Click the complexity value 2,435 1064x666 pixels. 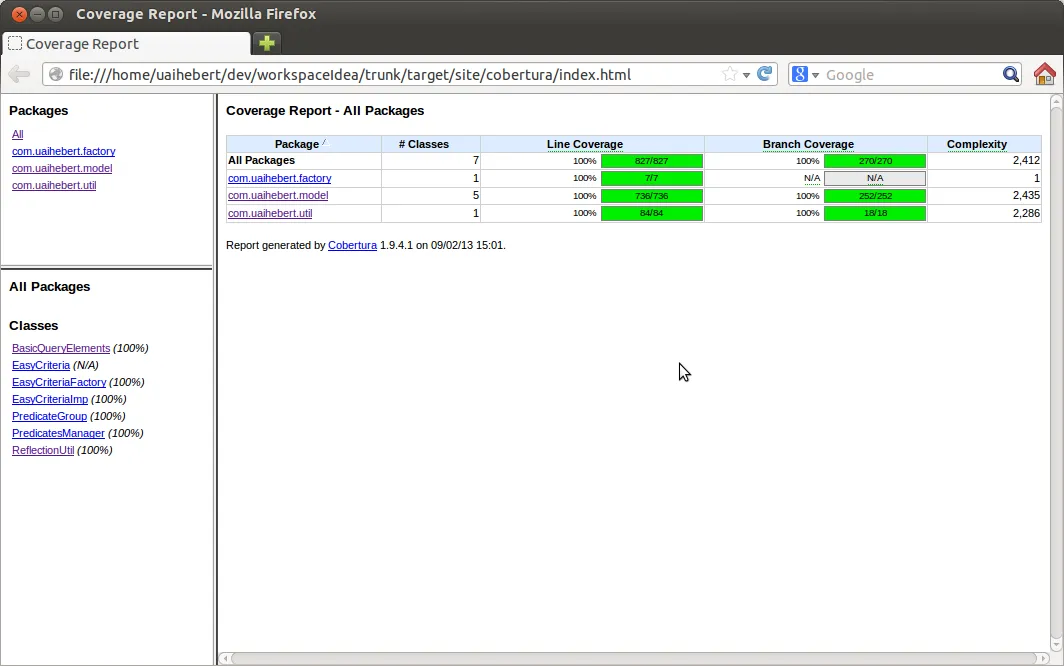pyautogui.click(x=1026, y=196)
